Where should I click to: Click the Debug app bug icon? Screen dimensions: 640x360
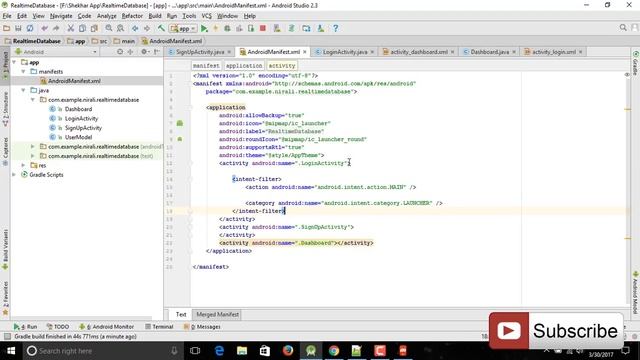click(x=227, y=28)
